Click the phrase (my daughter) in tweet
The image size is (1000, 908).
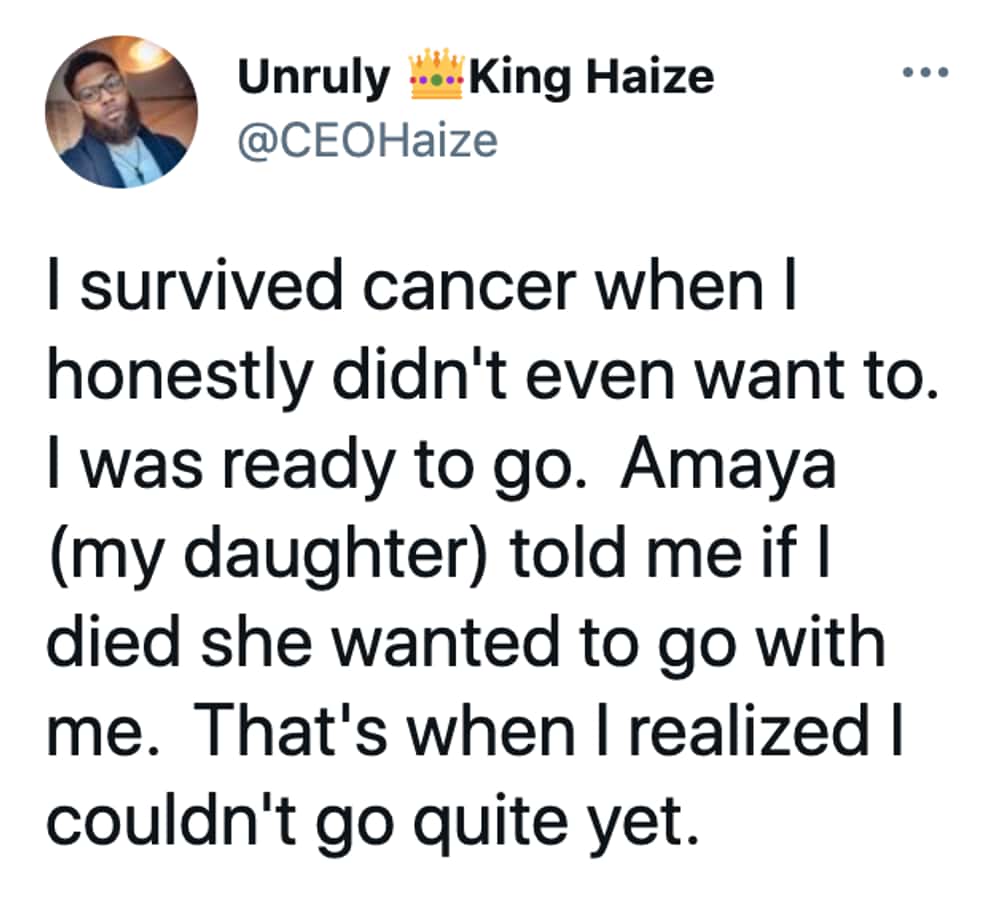(268, 556)
